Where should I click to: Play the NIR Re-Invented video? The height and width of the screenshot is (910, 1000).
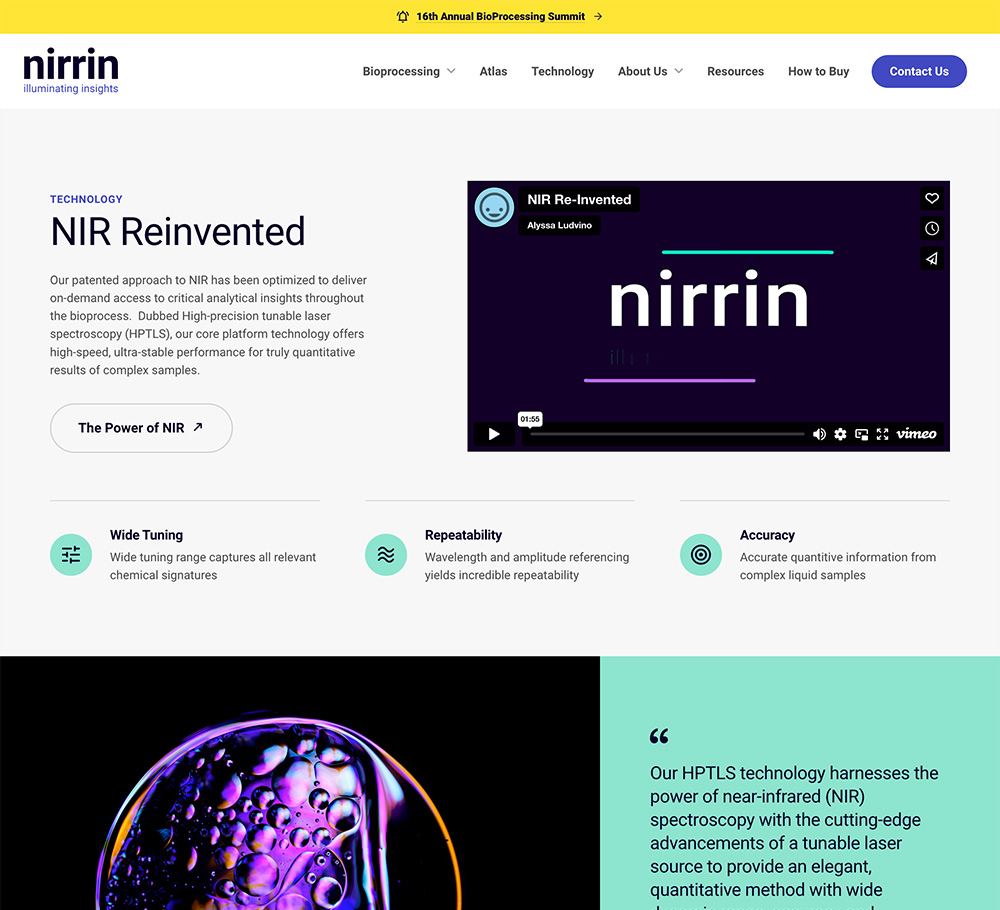pos(493,434)
